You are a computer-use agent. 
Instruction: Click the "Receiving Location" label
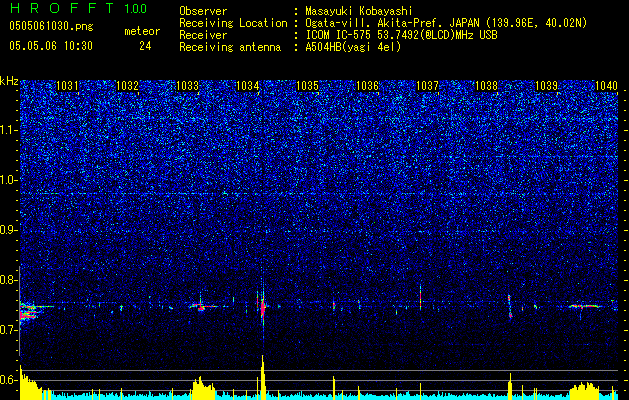pyautogui.click(x=233, y=23)
